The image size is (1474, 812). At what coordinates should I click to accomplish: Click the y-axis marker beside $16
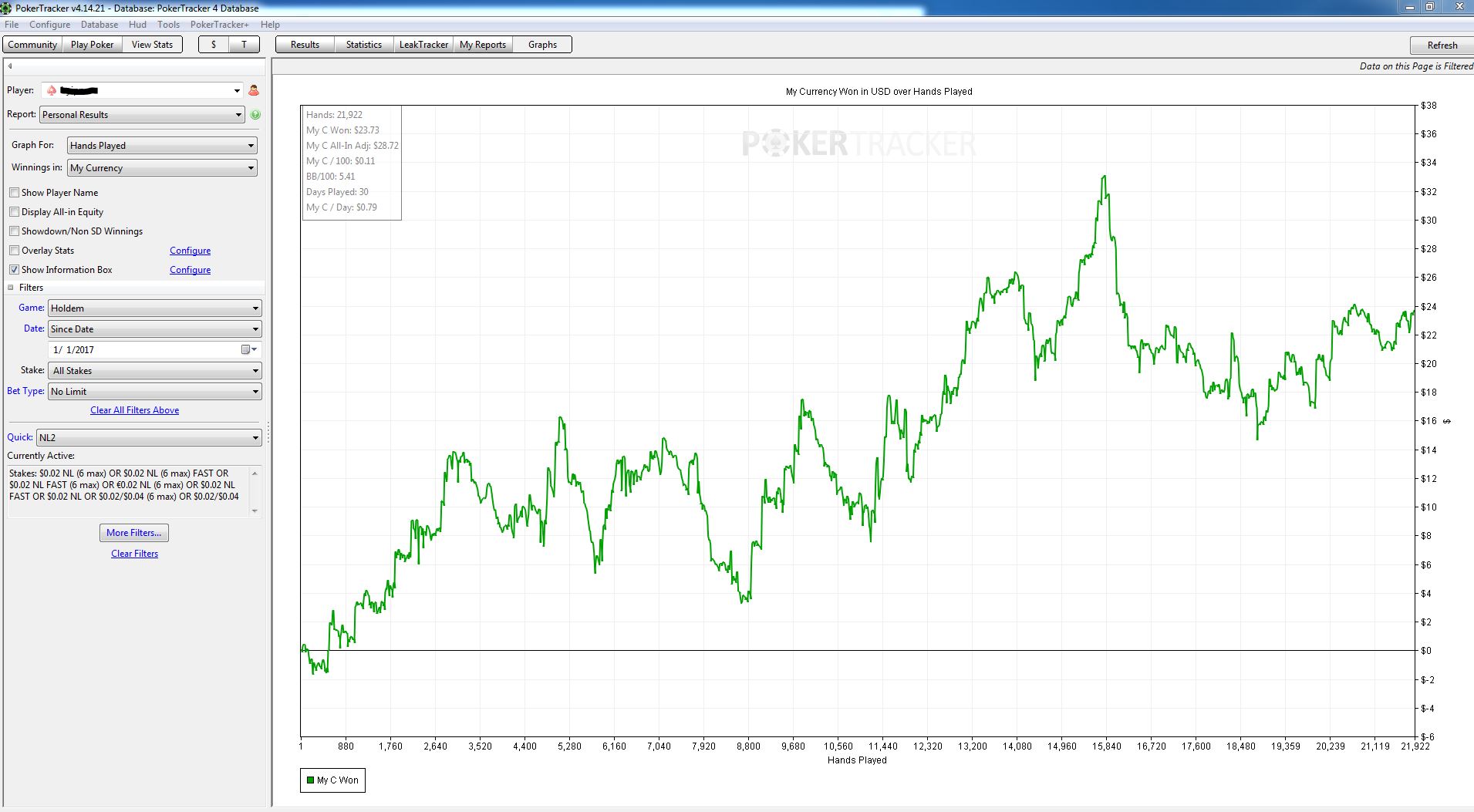click(x=1447, y=421)
